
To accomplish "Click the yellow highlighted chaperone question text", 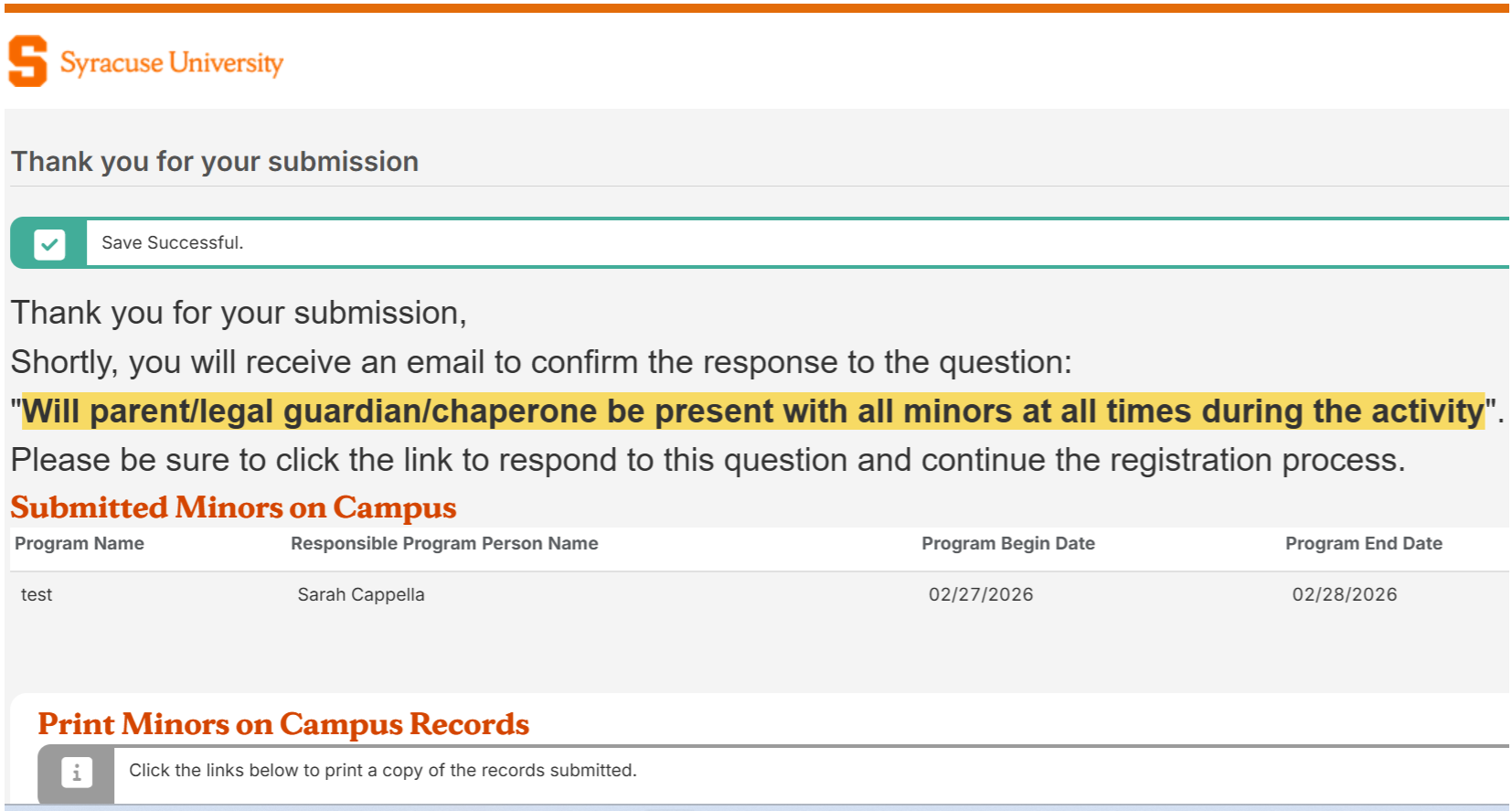I will click(x=752, y=411).
